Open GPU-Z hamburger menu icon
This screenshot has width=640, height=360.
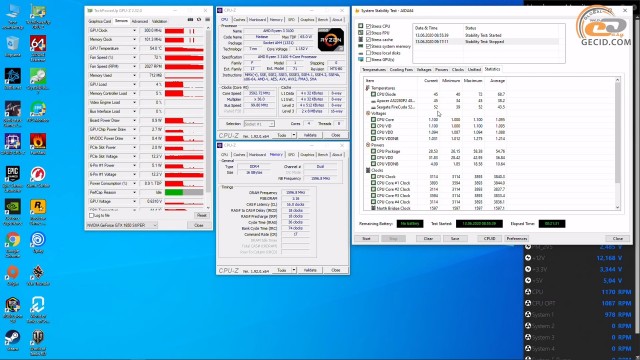(207, 20)
